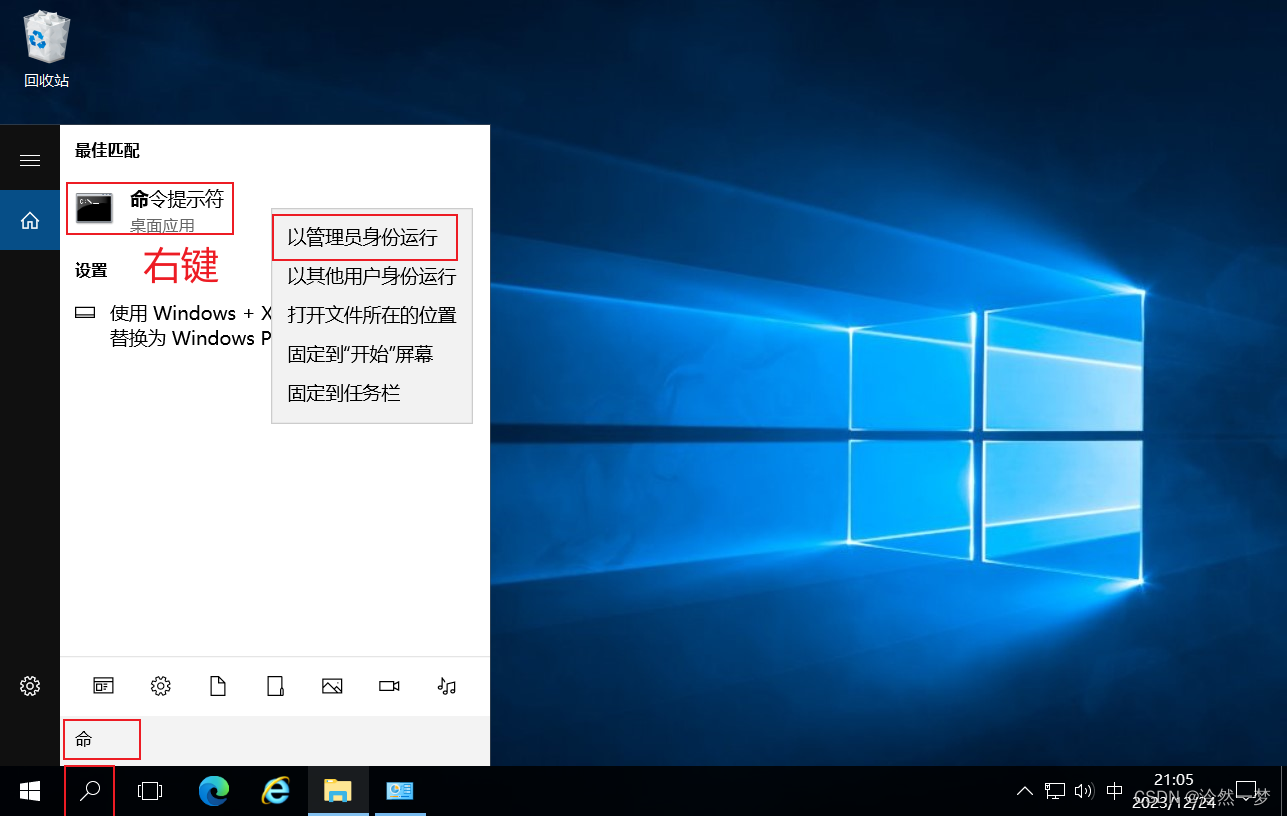The width and height of the screenshot is (1287, 816).
Task: Launch Microsoft Edge from the taskbar
Action: [213, 790]
